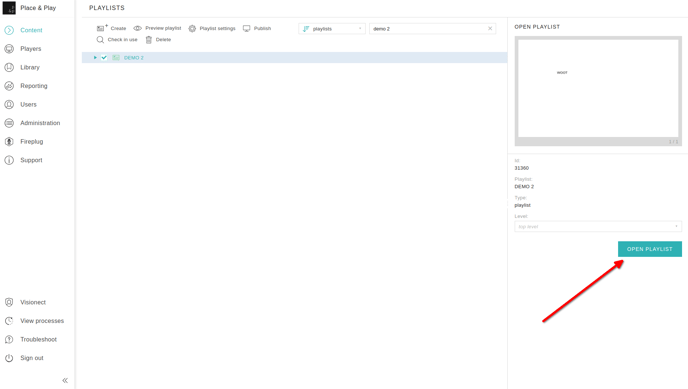Viewport: 688px width, 389px height.
Task: Clear the demo 2 search field
Action: point(490,29)
